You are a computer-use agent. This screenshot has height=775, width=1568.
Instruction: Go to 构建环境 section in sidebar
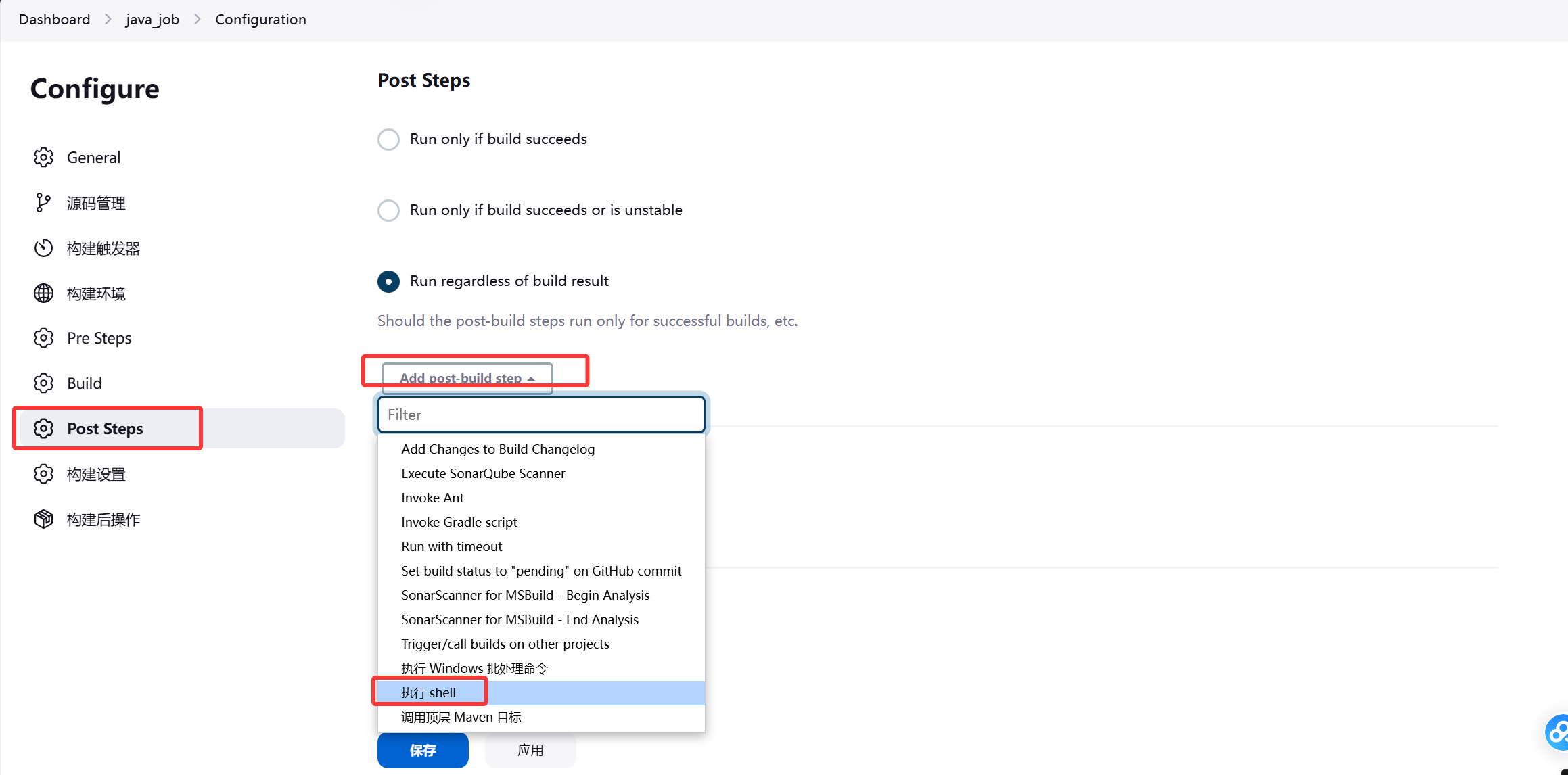point(181,293)
